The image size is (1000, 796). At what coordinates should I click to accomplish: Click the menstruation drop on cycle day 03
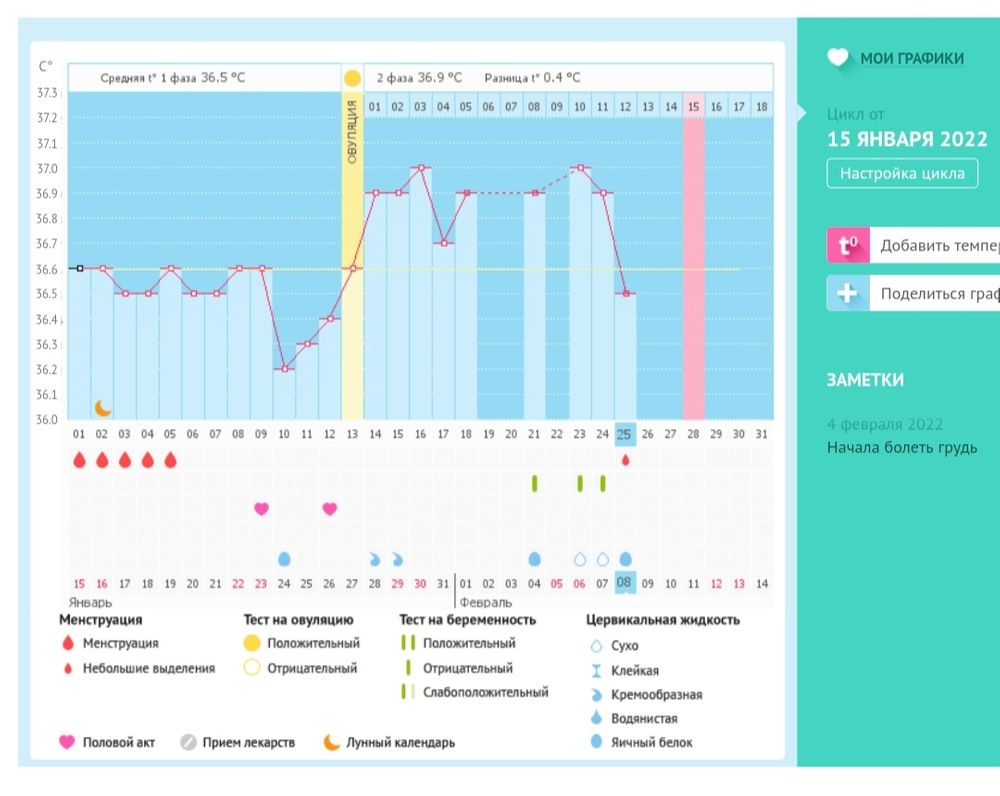click(x=125, y=460)
